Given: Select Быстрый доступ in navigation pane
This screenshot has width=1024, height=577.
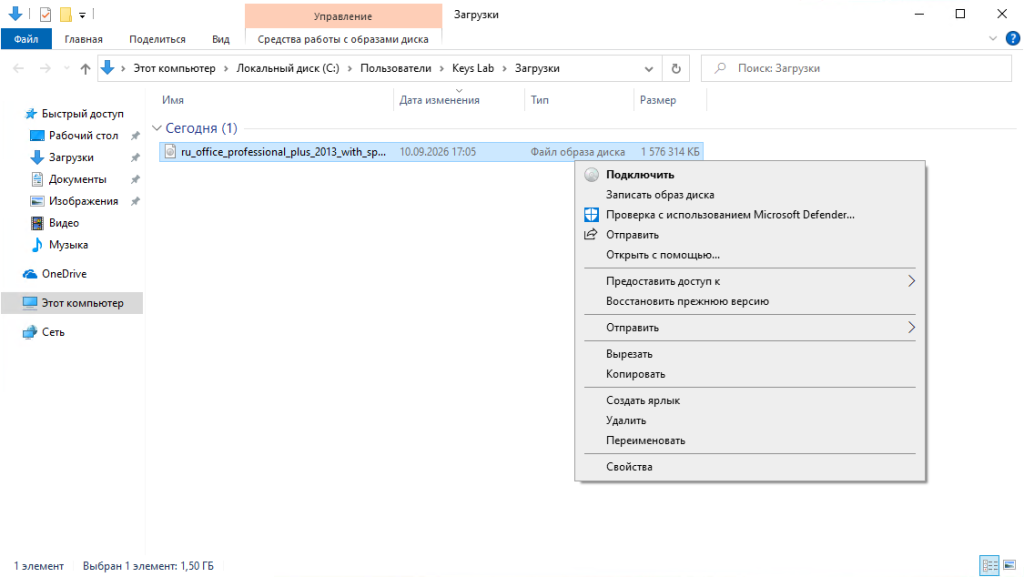Looking at the screenshot, I should pyautogui.click(x=82, y=114).
